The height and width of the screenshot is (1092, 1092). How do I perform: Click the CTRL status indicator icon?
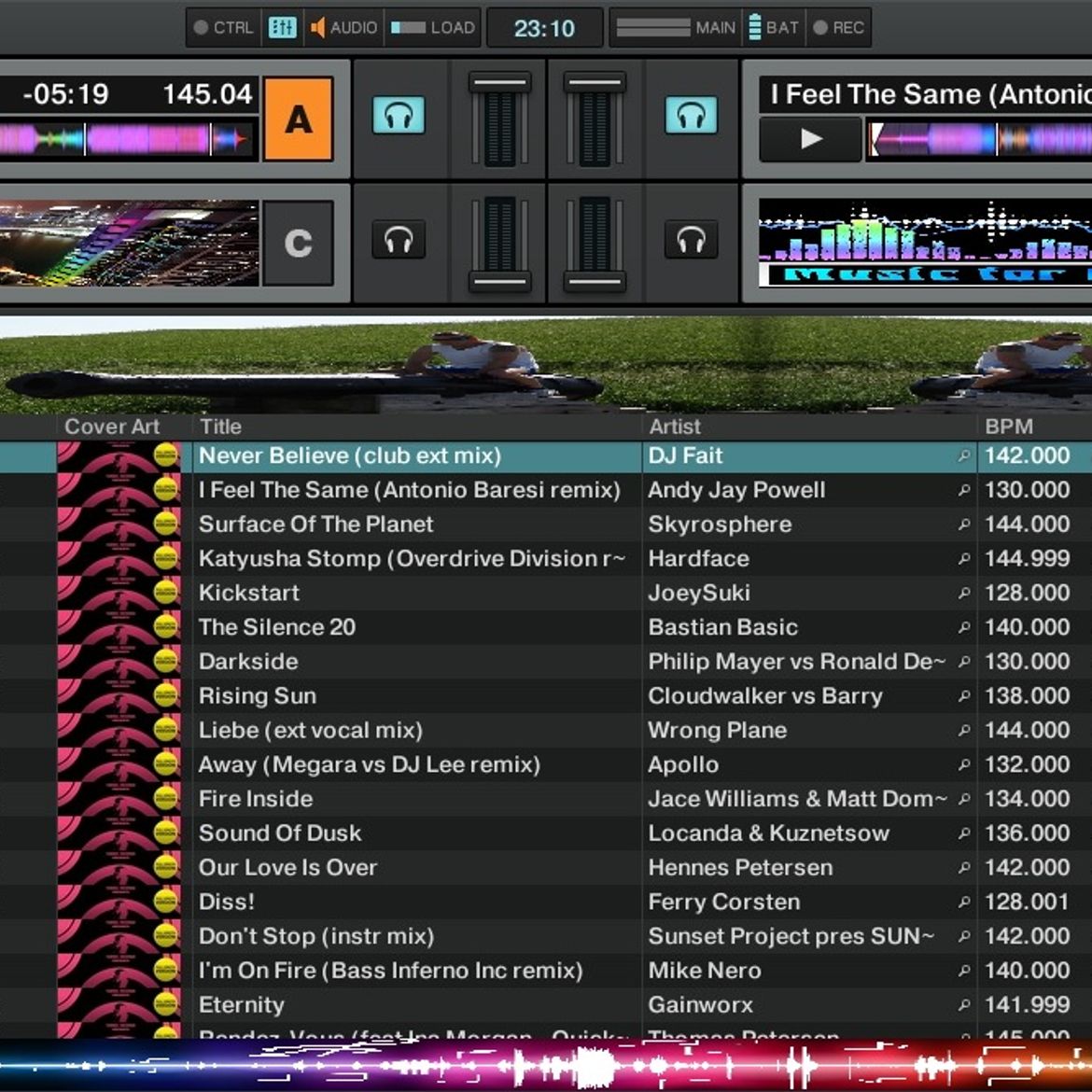click(200, 27)
